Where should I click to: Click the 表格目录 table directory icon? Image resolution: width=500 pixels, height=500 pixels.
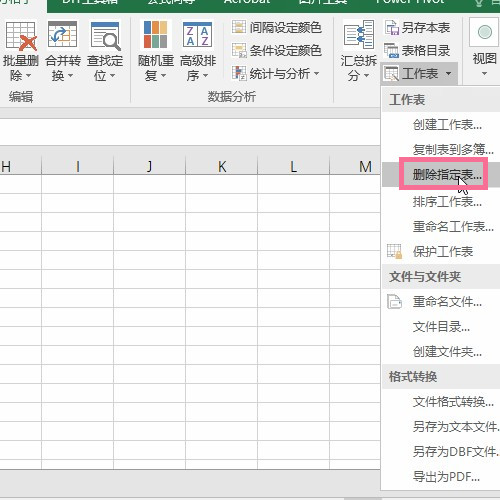click(391, 50)
